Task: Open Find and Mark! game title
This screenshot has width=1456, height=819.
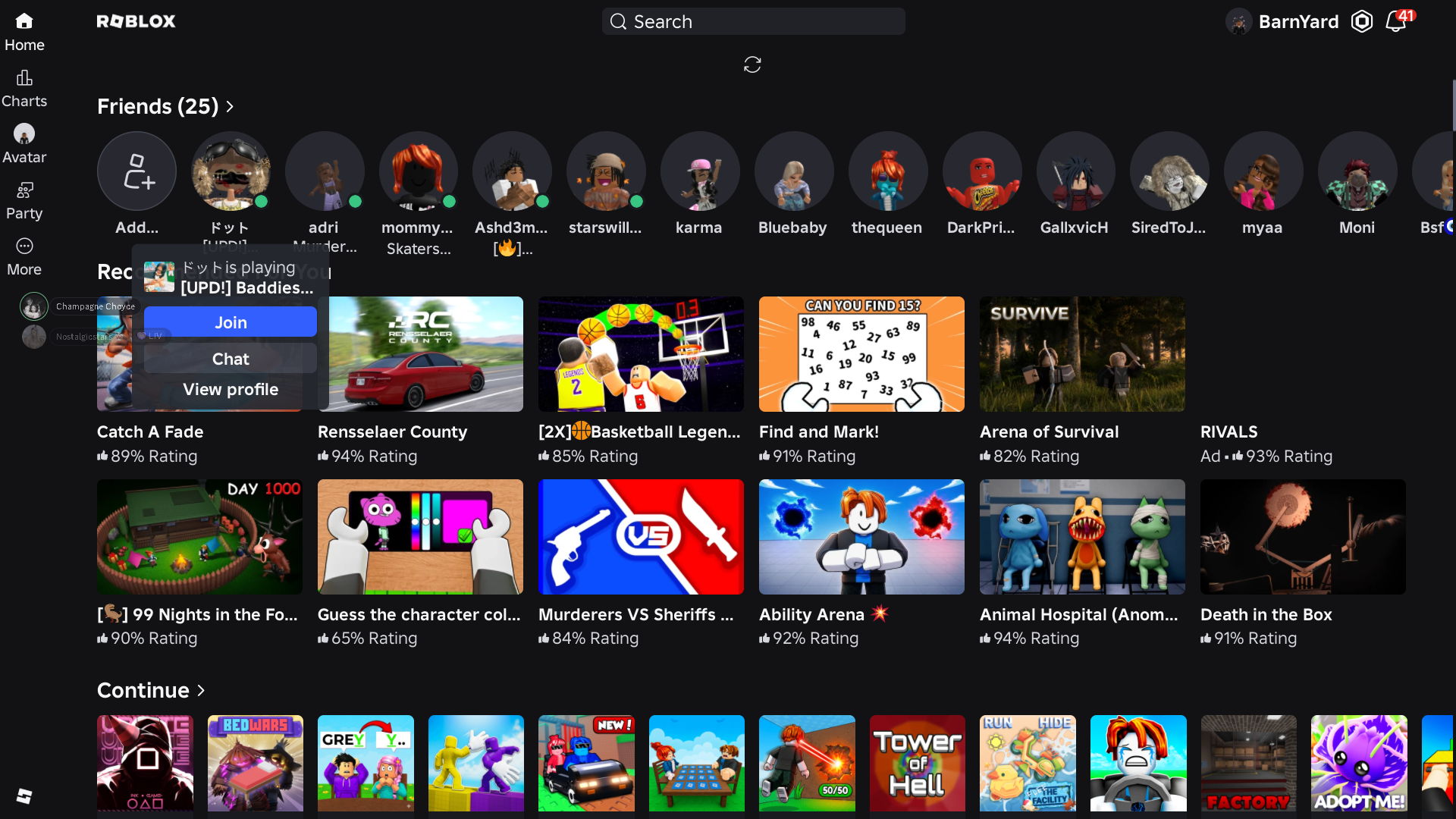Action: [819, 431]
